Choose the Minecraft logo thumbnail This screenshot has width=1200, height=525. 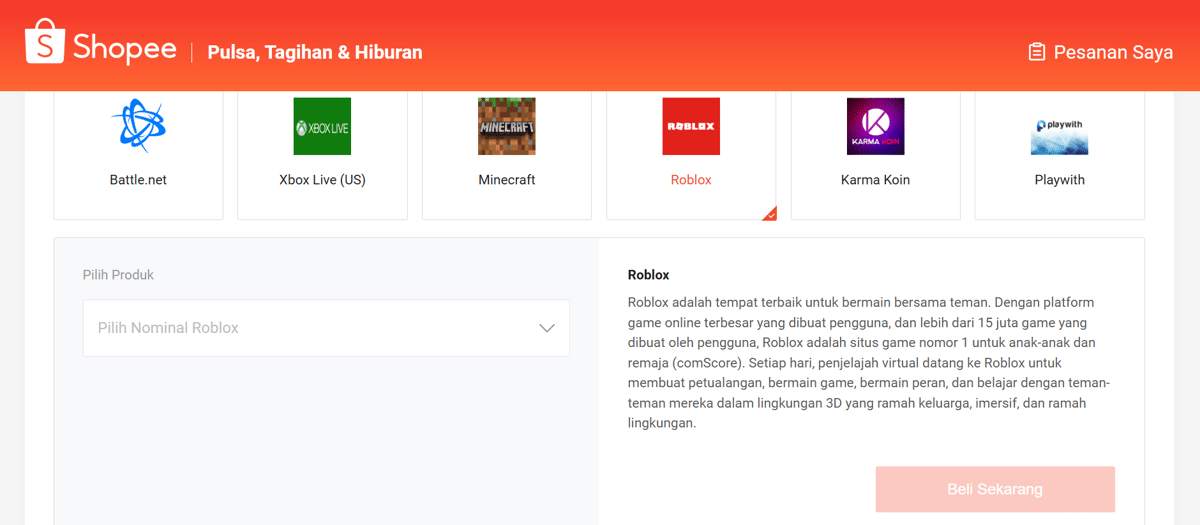[506, 126]
